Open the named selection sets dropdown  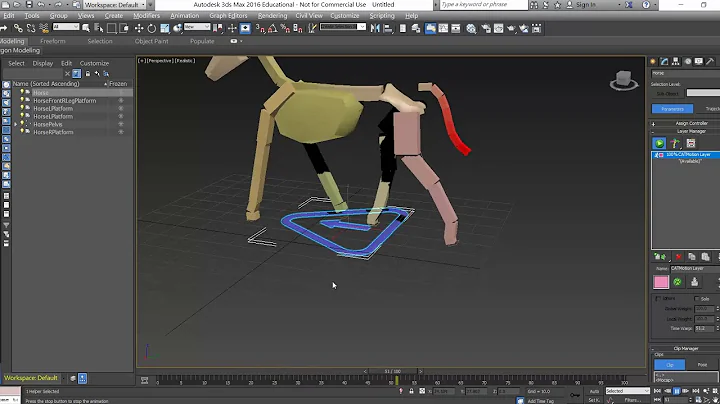[x=343, y=27]
